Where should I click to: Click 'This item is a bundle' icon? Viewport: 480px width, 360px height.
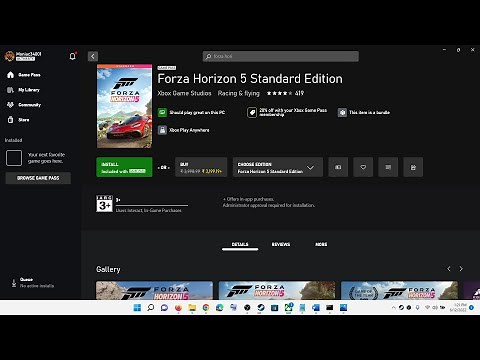[342, 112]
